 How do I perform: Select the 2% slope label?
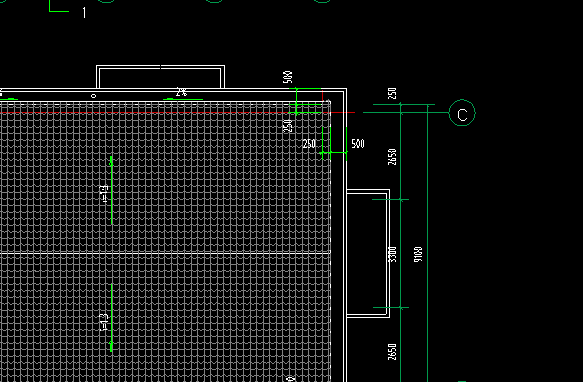tap(181, 92)
